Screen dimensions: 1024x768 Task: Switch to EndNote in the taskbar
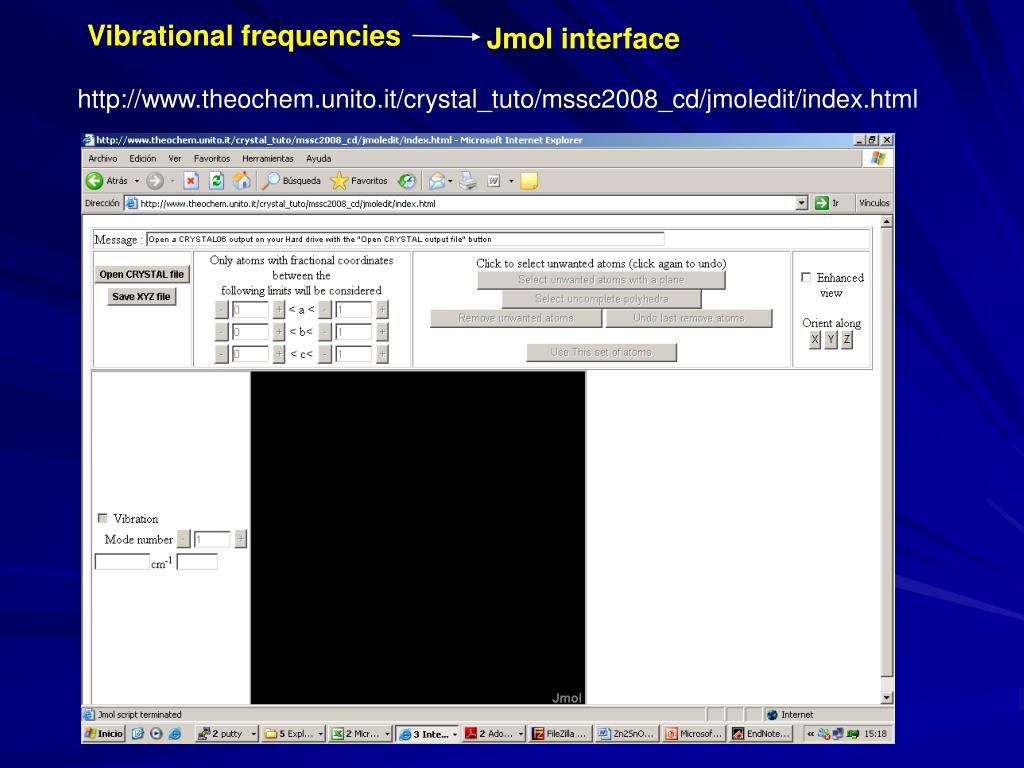761,734
